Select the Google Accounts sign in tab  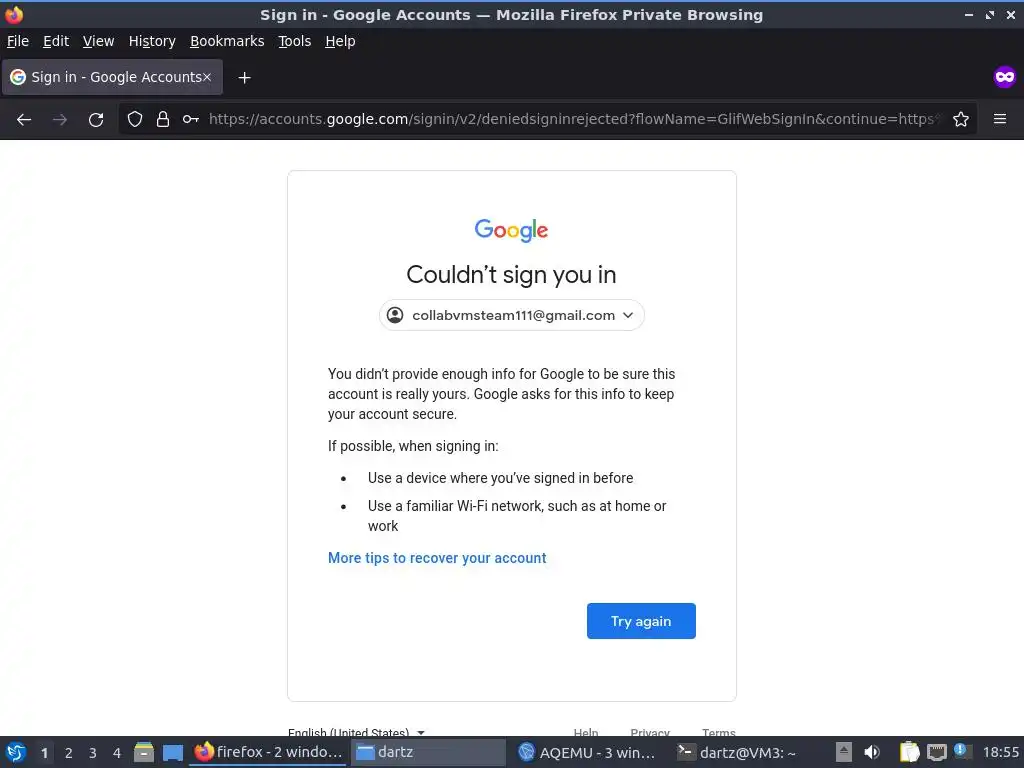tap(112, 77)
